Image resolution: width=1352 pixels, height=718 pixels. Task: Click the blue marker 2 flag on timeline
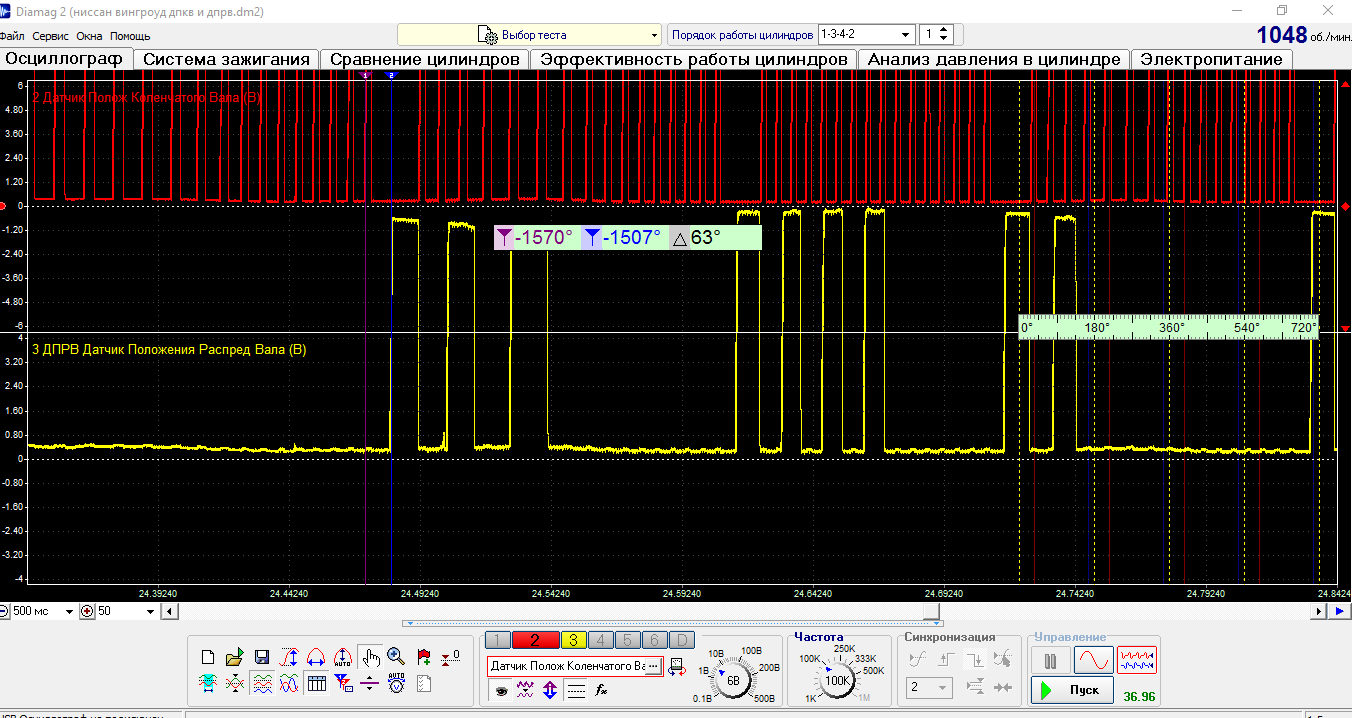[391, 75]
